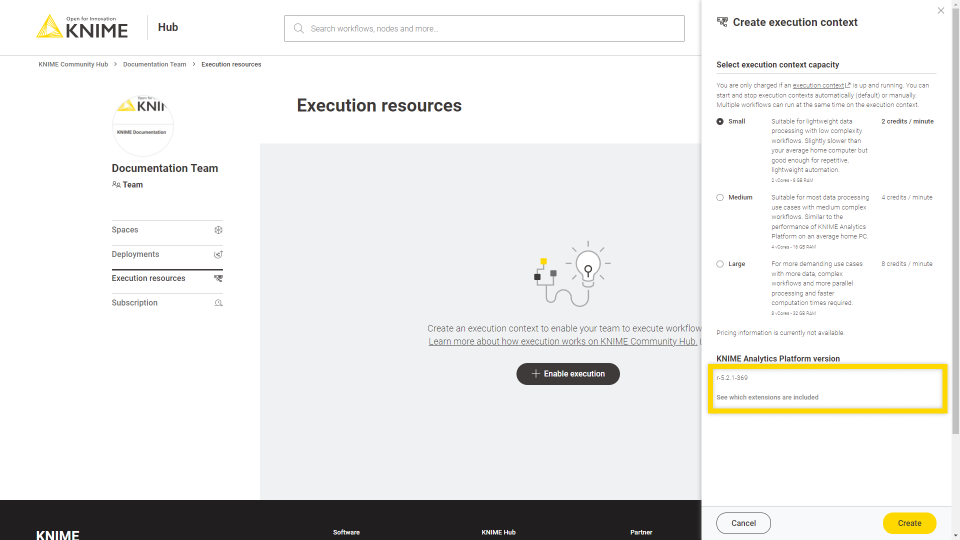Close the Create execution context panel
The height and width of the screenshot is (540, 960).
pyautogui.click(x=940, y=11)
